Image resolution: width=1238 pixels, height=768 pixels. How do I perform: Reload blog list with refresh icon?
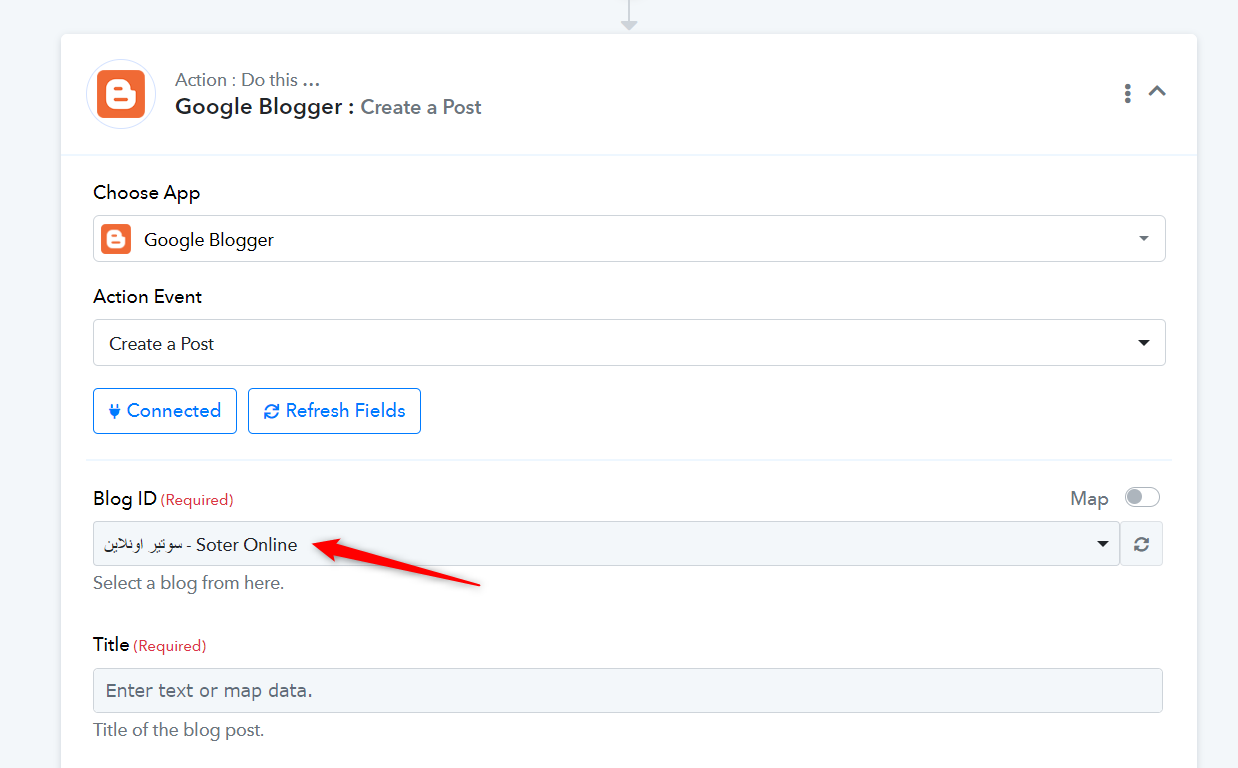pos(1141,544)
